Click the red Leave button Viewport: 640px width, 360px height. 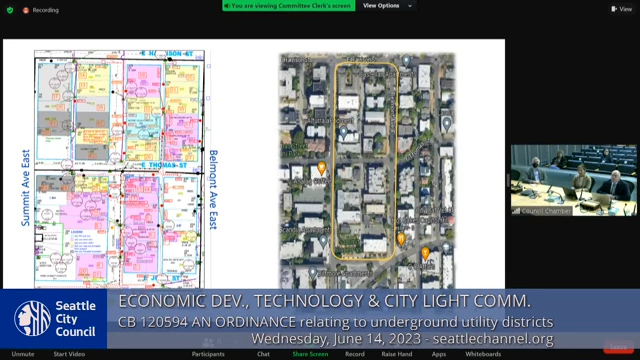(618, 347)
